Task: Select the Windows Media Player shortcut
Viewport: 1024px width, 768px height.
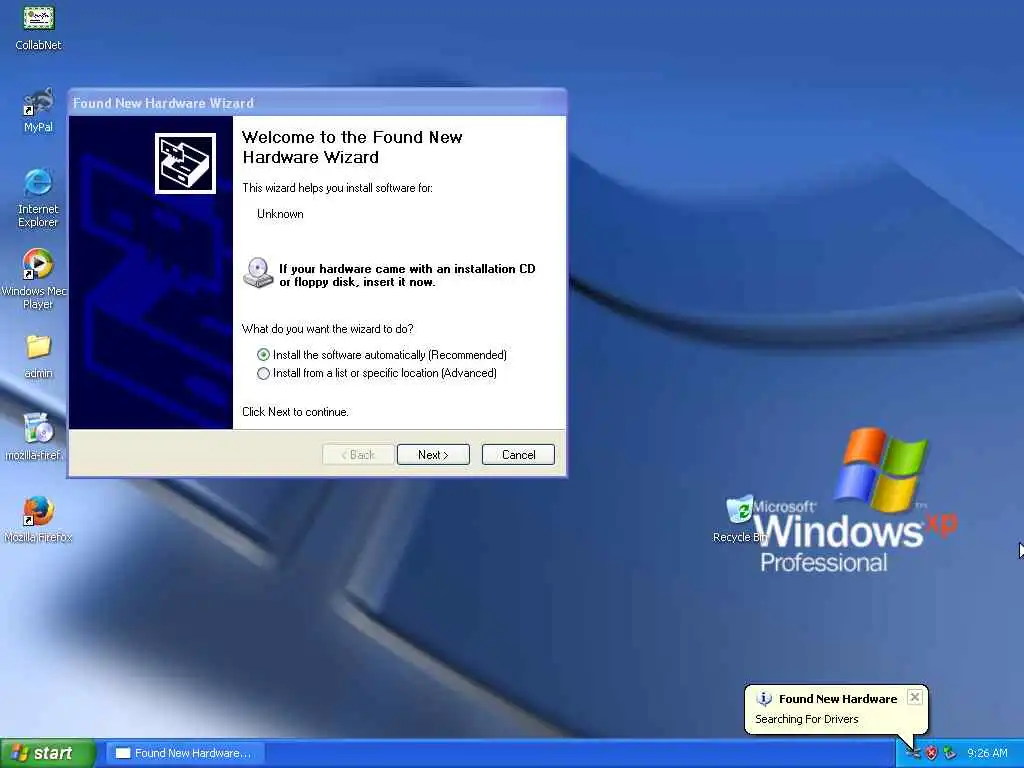Action: pos(37,279)
